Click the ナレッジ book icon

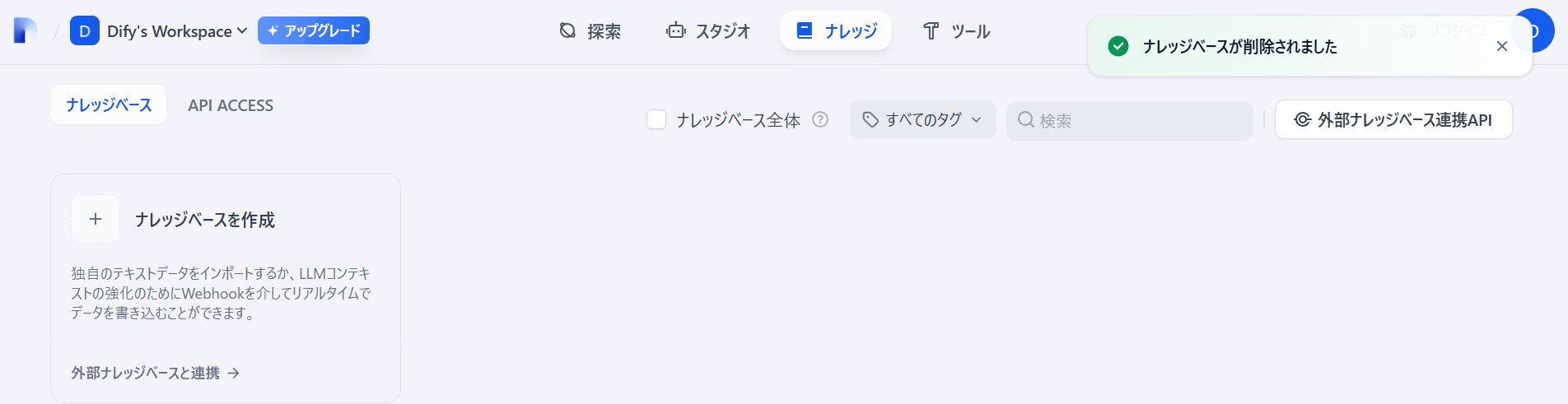pos(805,30)
